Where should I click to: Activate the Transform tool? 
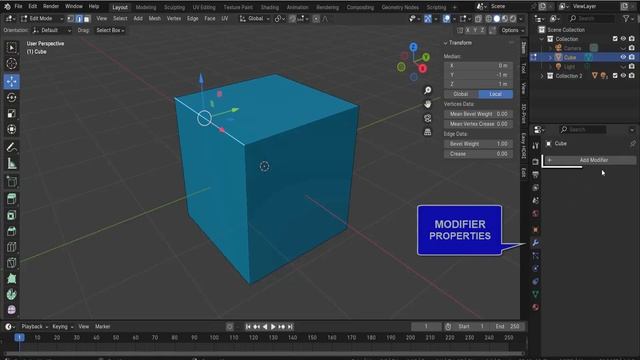11,129
